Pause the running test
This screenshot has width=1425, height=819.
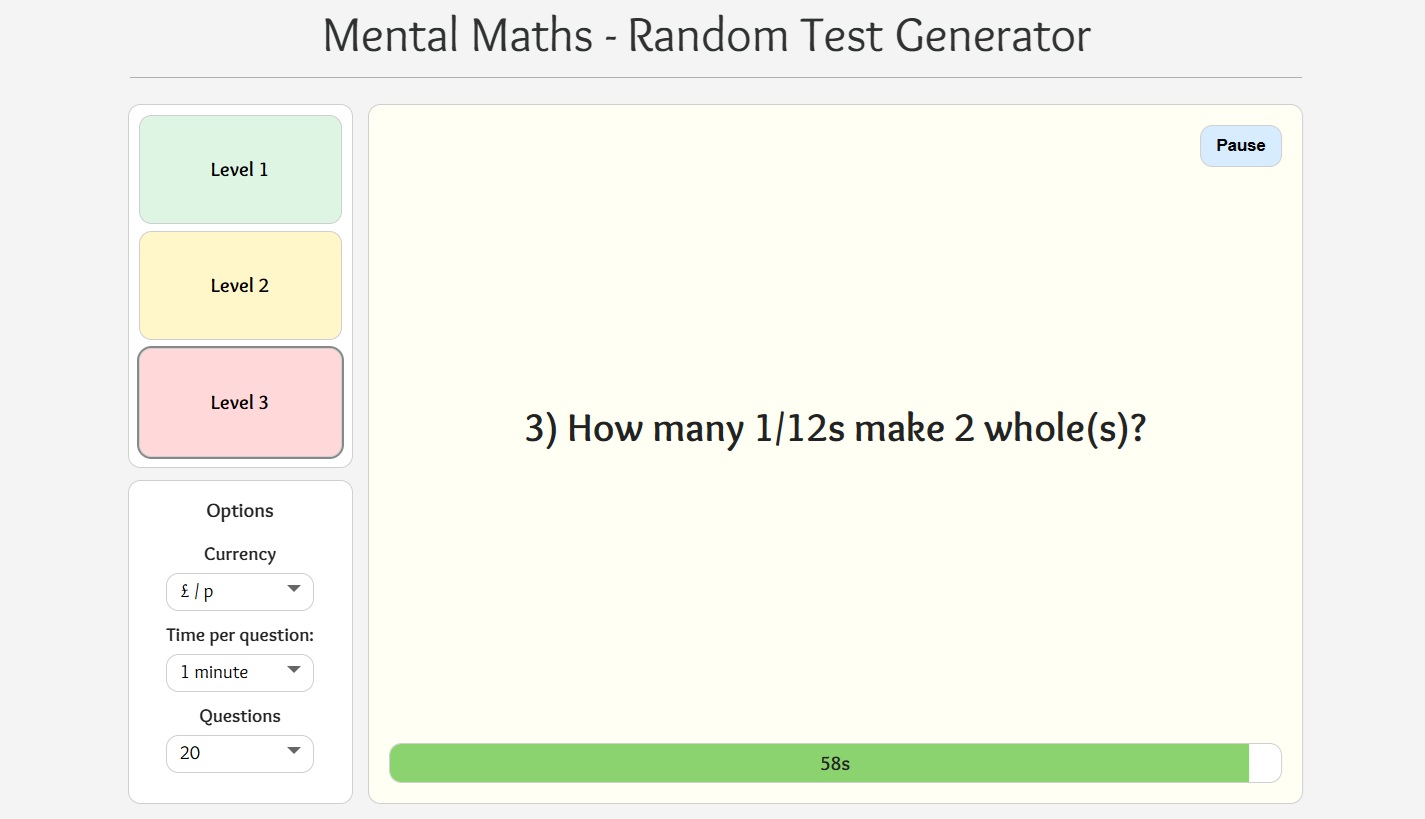click(x=1240, y=146)
